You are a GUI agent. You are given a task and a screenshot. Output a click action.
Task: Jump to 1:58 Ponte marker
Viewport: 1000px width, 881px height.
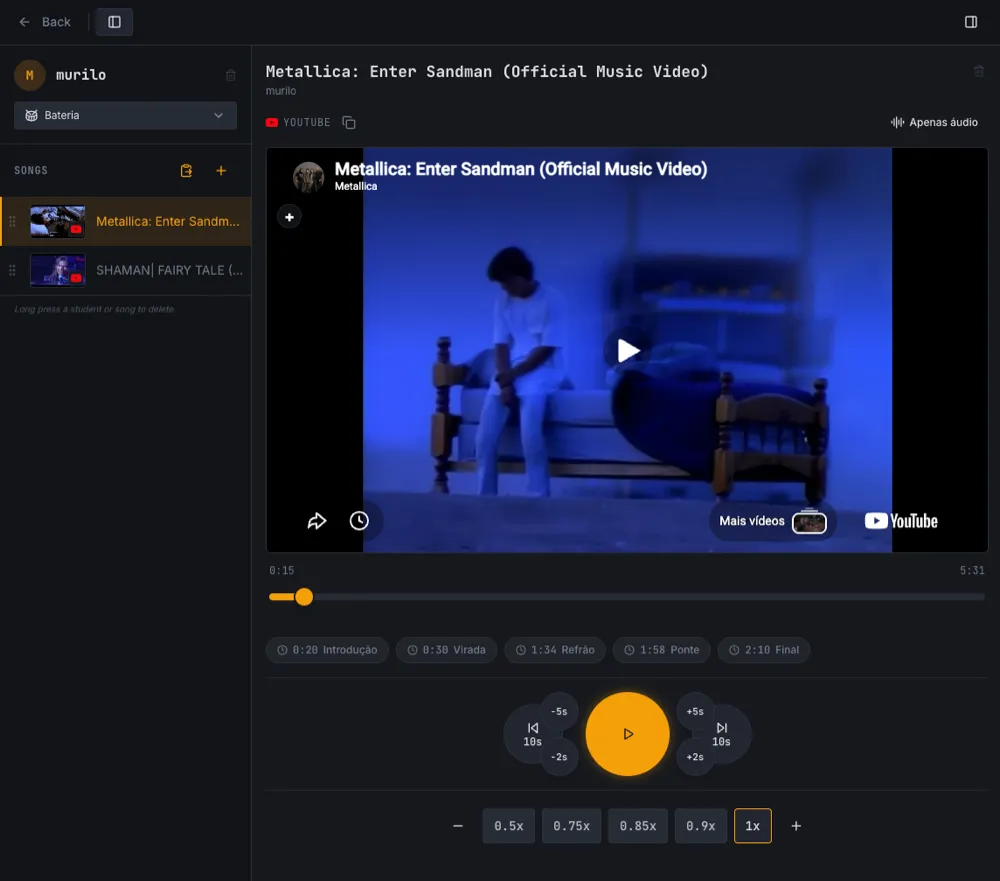(x=661, y=650)
